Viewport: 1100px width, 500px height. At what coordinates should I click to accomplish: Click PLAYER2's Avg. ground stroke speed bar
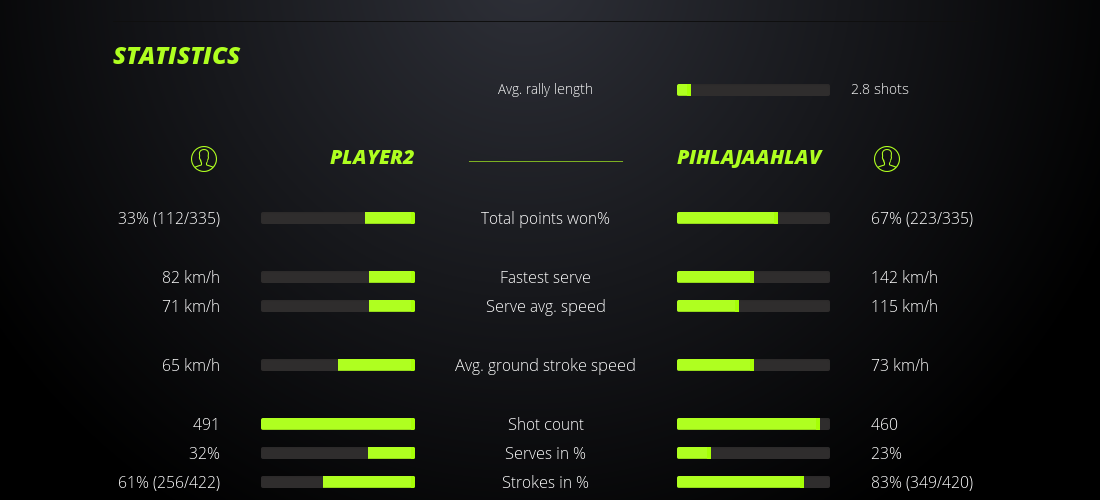338,365
